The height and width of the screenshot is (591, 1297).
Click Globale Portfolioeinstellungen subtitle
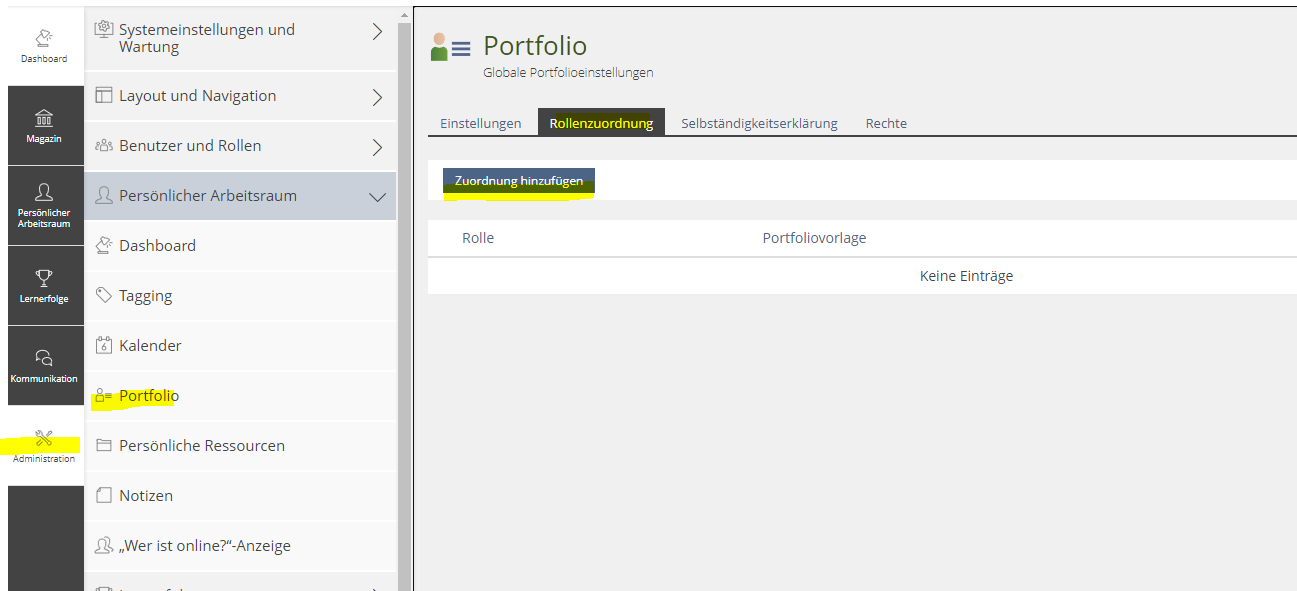pyautogui.click(x=568, y=73)
